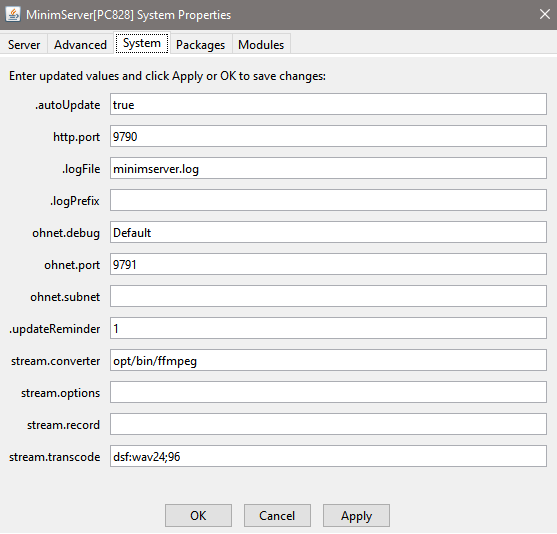
Task: Click the empty stream.options field
Action: click(x=328, y=392)
